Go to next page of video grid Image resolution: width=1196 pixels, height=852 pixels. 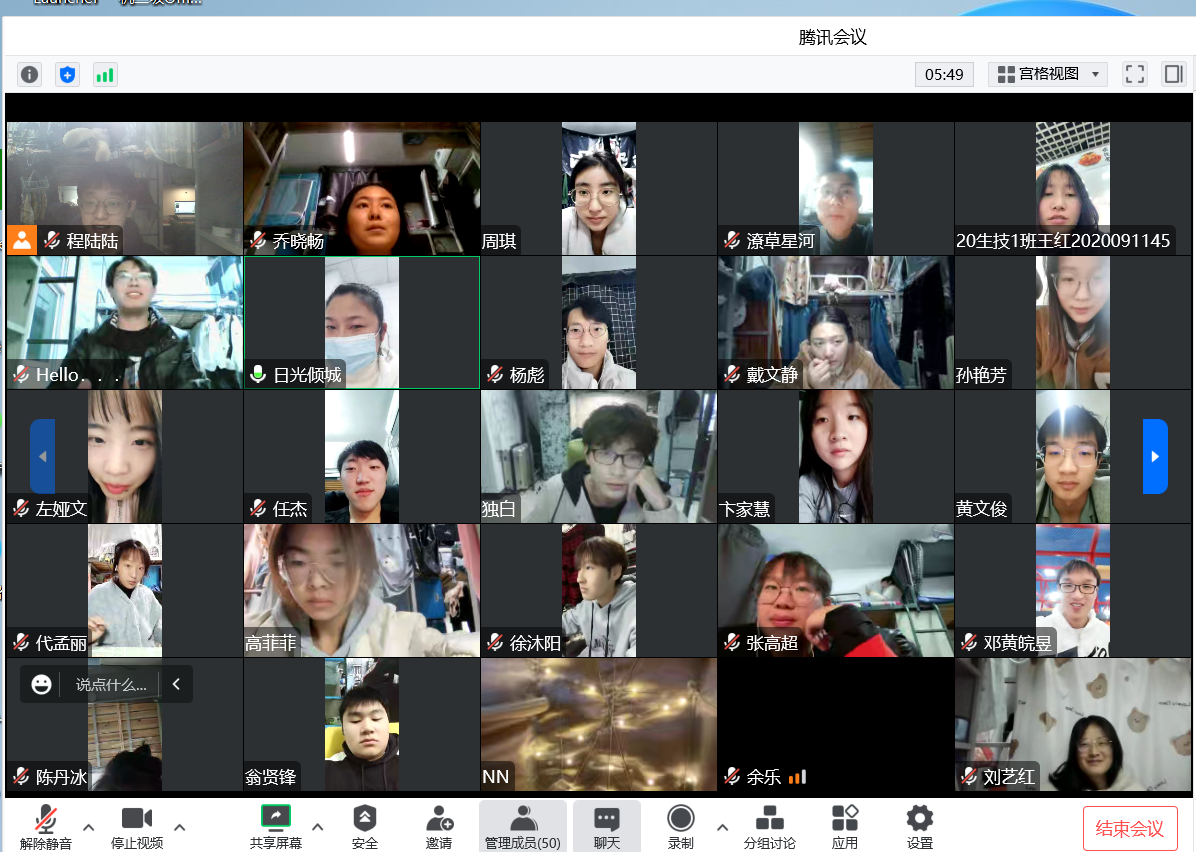pos(1155,456)
